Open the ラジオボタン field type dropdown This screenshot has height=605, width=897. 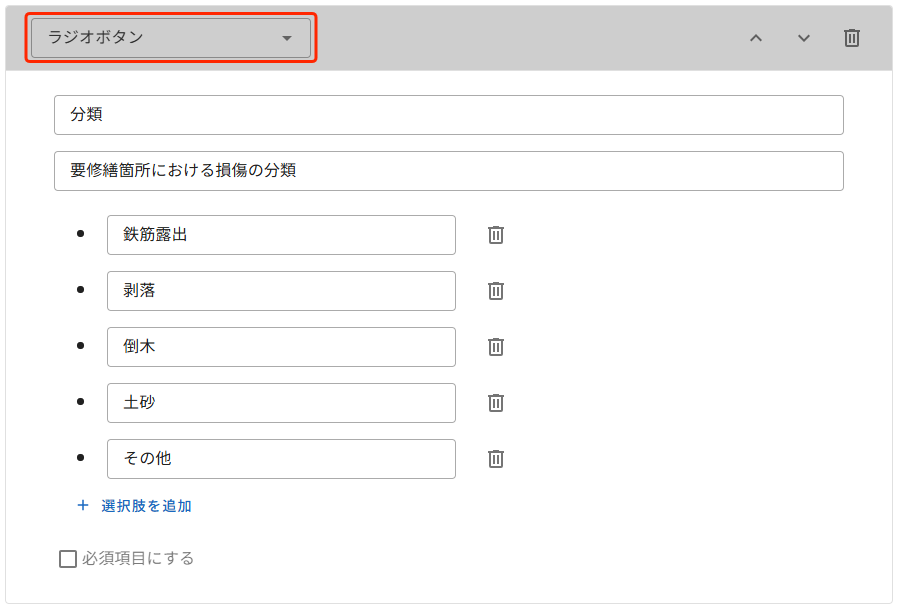170,38
